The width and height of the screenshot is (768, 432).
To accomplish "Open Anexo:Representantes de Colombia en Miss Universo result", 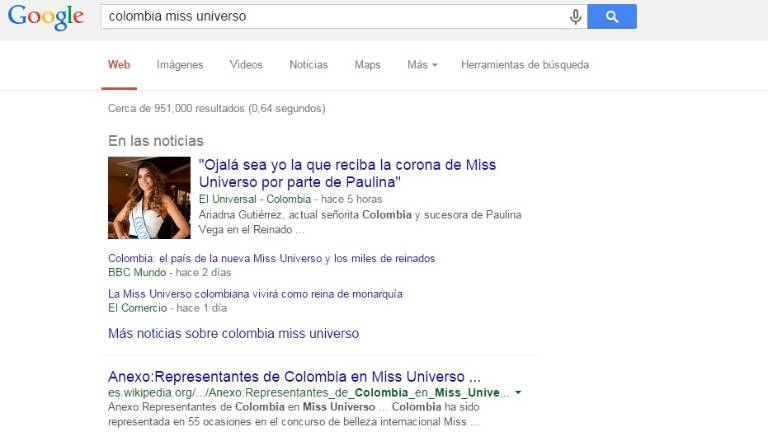I will [x=294, y=377].
